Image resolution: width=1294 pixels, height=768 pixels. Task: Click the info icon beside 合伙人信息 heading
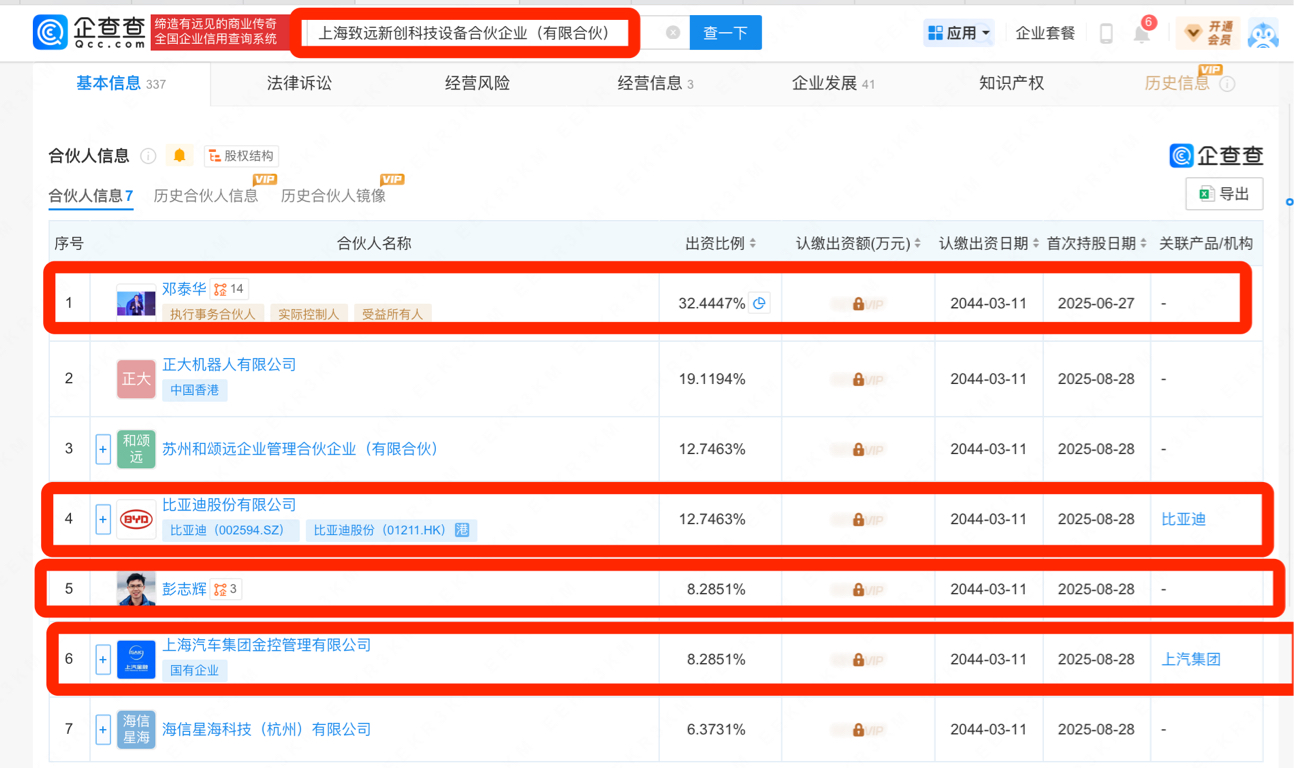(x=148, y=156)
